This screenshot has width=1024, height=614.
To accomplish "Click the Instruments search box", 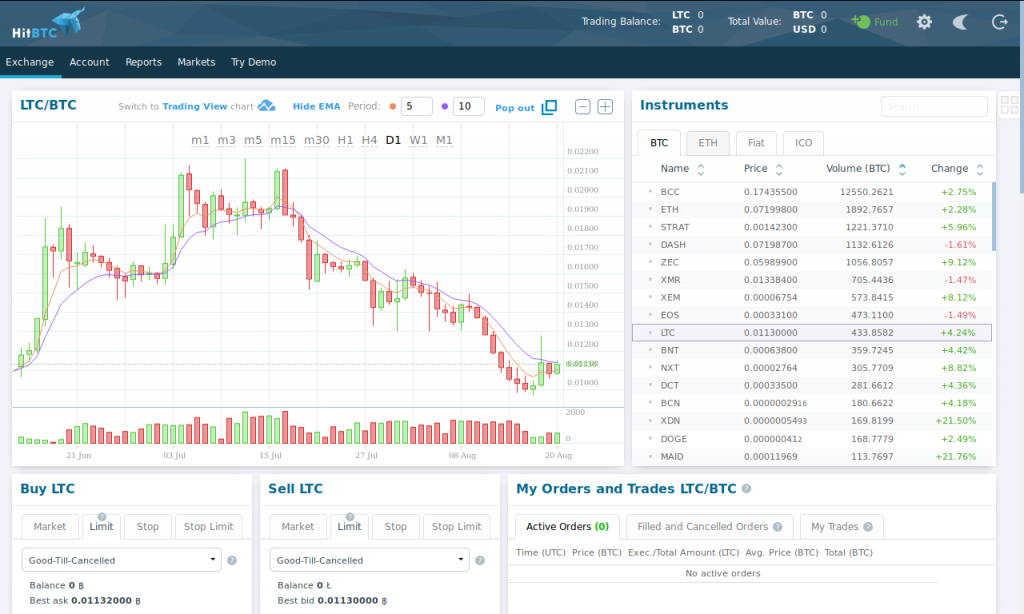I will pyautogui.click(x=934, y=106).
